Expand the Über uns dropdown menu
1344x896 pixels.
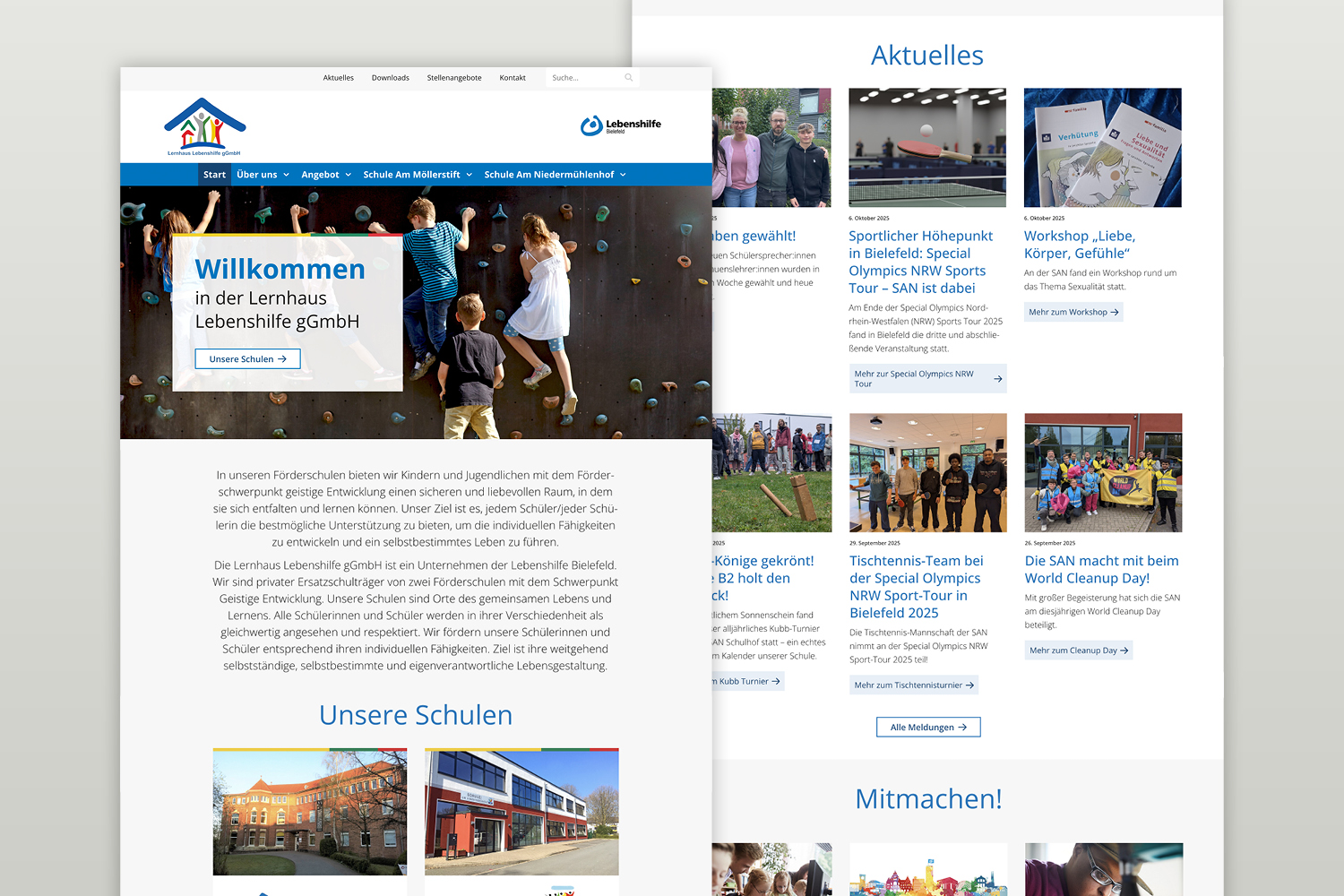click(x=263, y=175)
